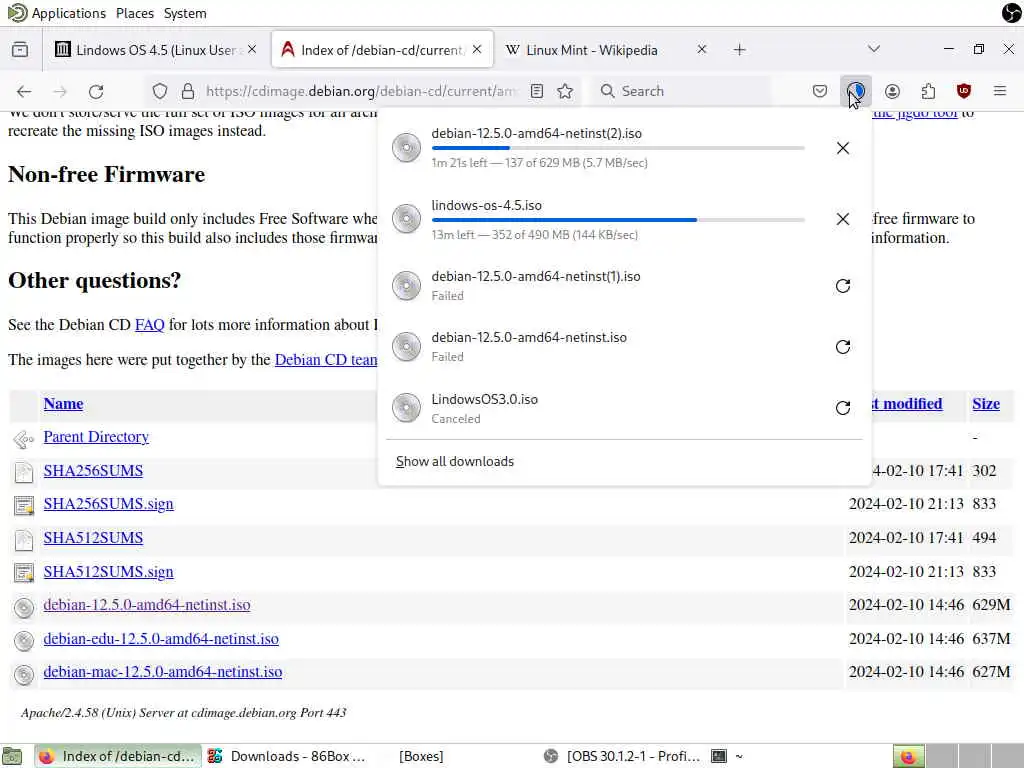Sort listing by the Name column
The width and height of the screenshot is (1024, 768).
coord(63,404)
